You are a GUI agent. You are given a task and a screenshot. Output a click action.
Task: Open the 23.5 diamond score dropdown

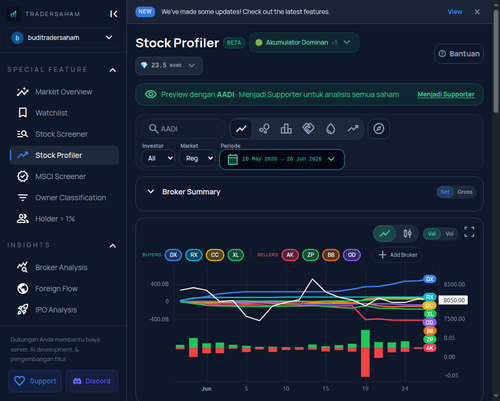[x=169, y=65]
